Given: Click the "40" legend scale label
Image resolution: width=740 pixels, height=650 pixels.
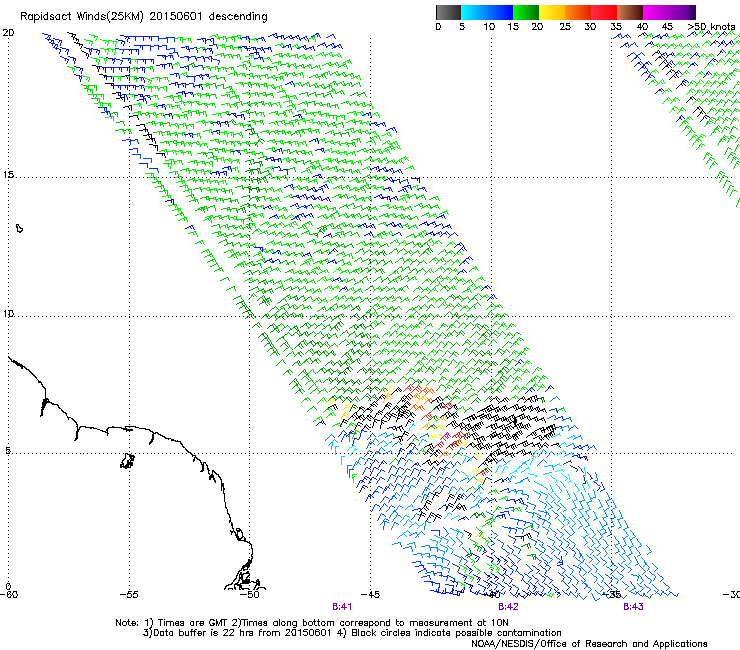Looking at the screenshot, I should point(642,26).
